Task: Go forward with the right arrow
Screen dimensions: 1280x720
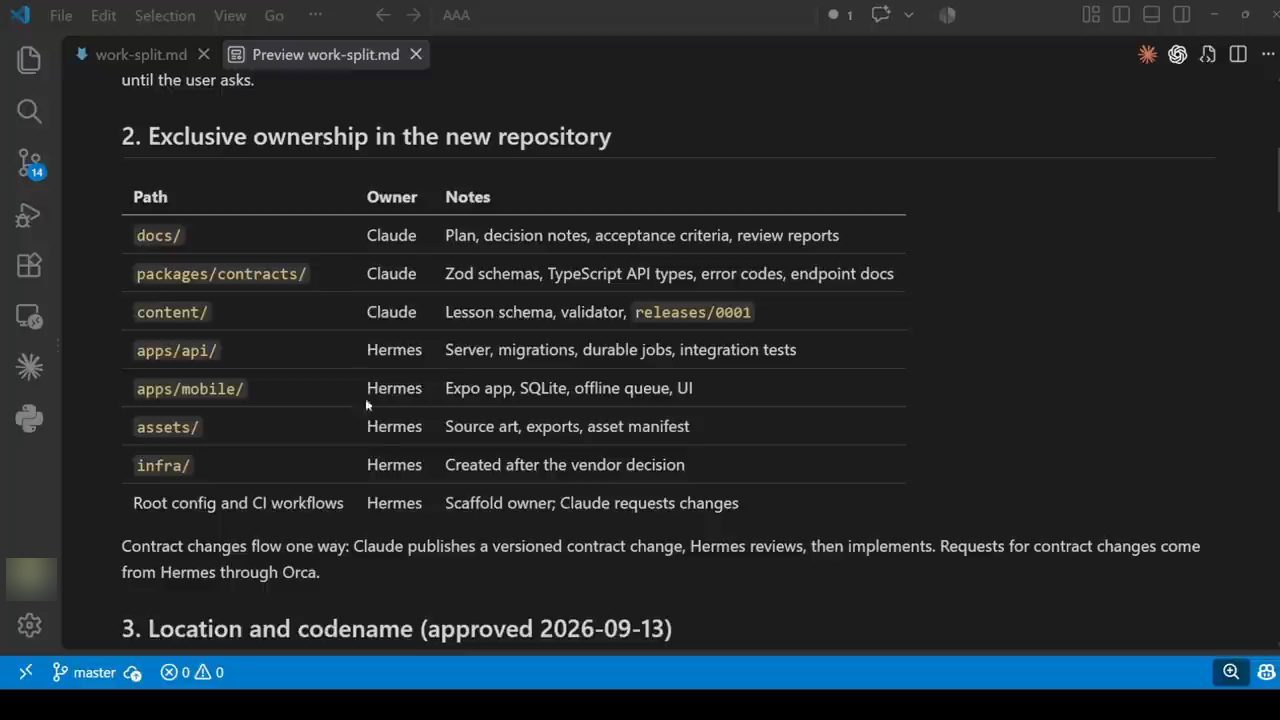Action: pyautogui.click(x=413, y=15)
